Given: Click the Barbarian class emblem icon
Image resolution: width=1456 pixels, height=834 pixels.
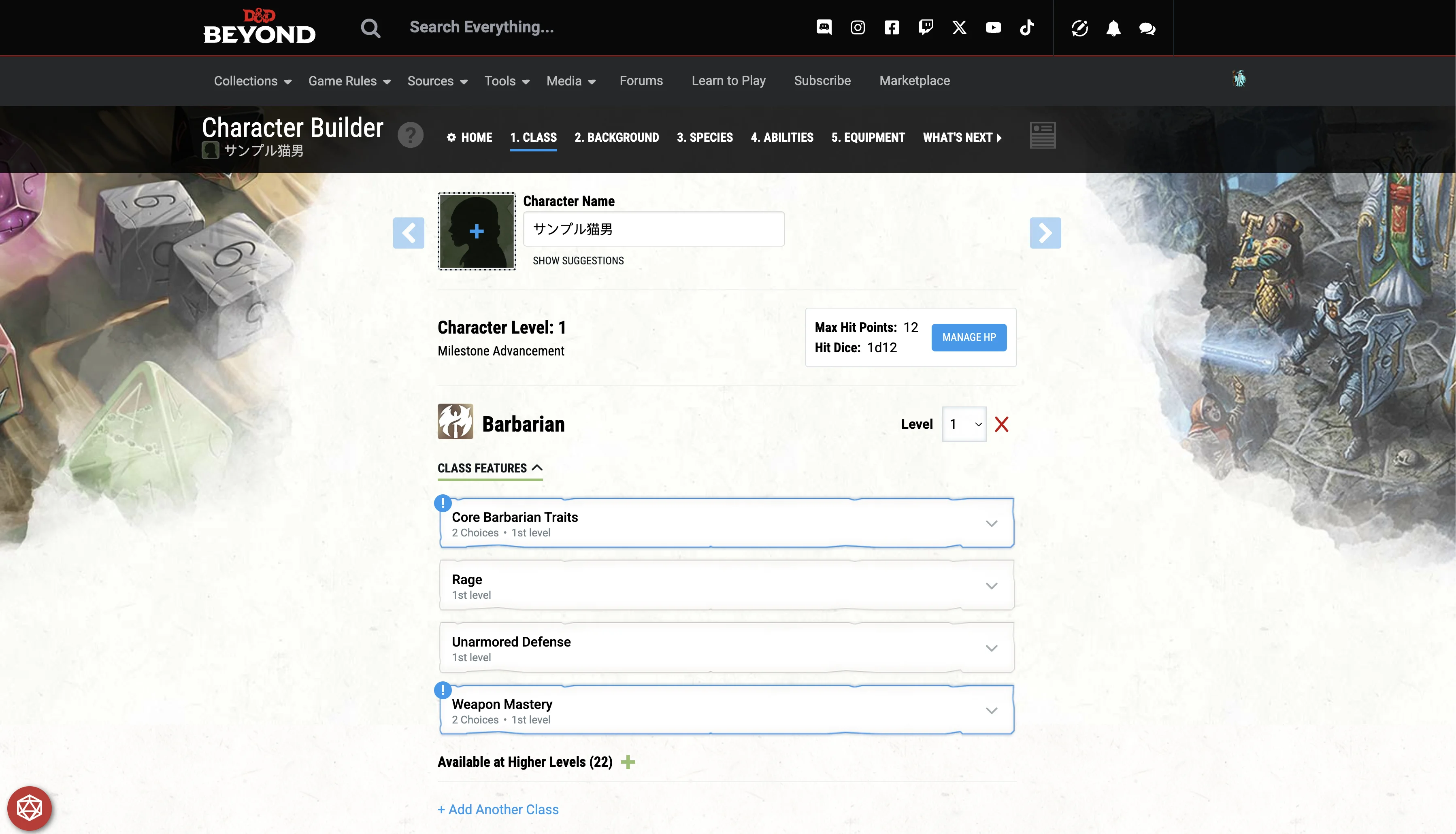Looking at the screenshot, I should click(456, 421).
